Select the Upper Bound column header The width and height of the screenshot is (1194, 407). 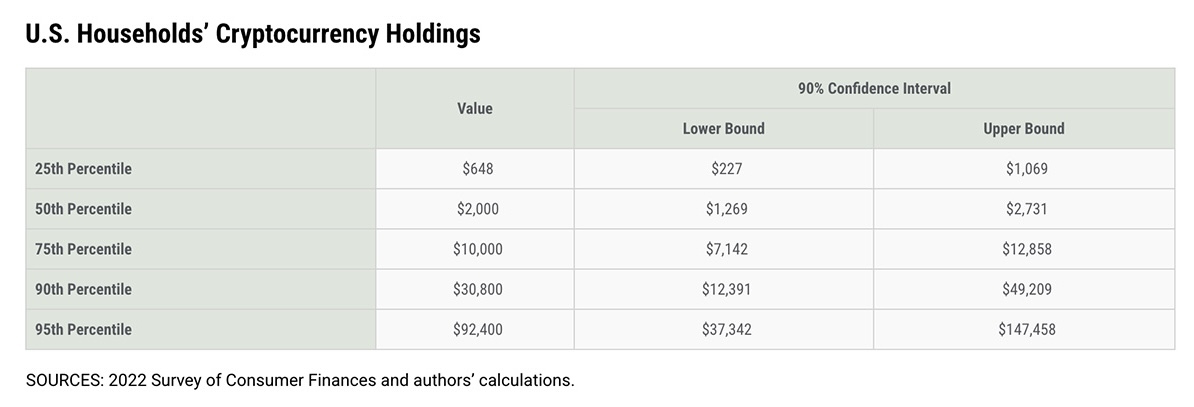[1024, 129]
